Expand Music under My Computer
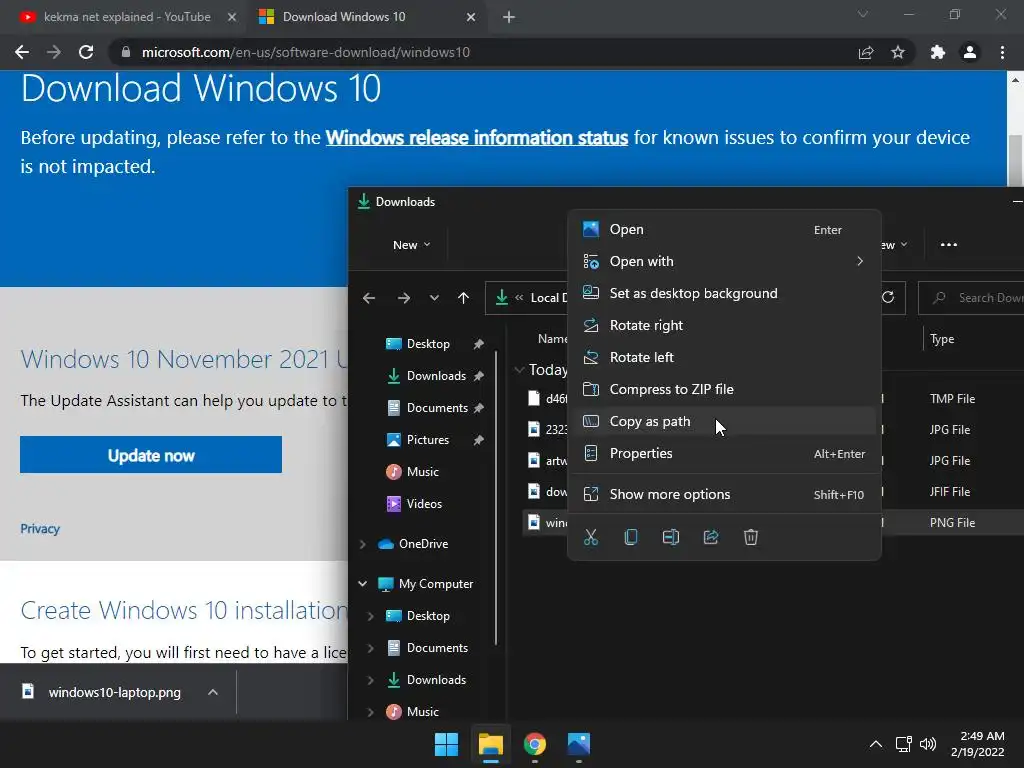Image resolution: width=1024 pixels, height=768 pixels. tap(370, 712)
